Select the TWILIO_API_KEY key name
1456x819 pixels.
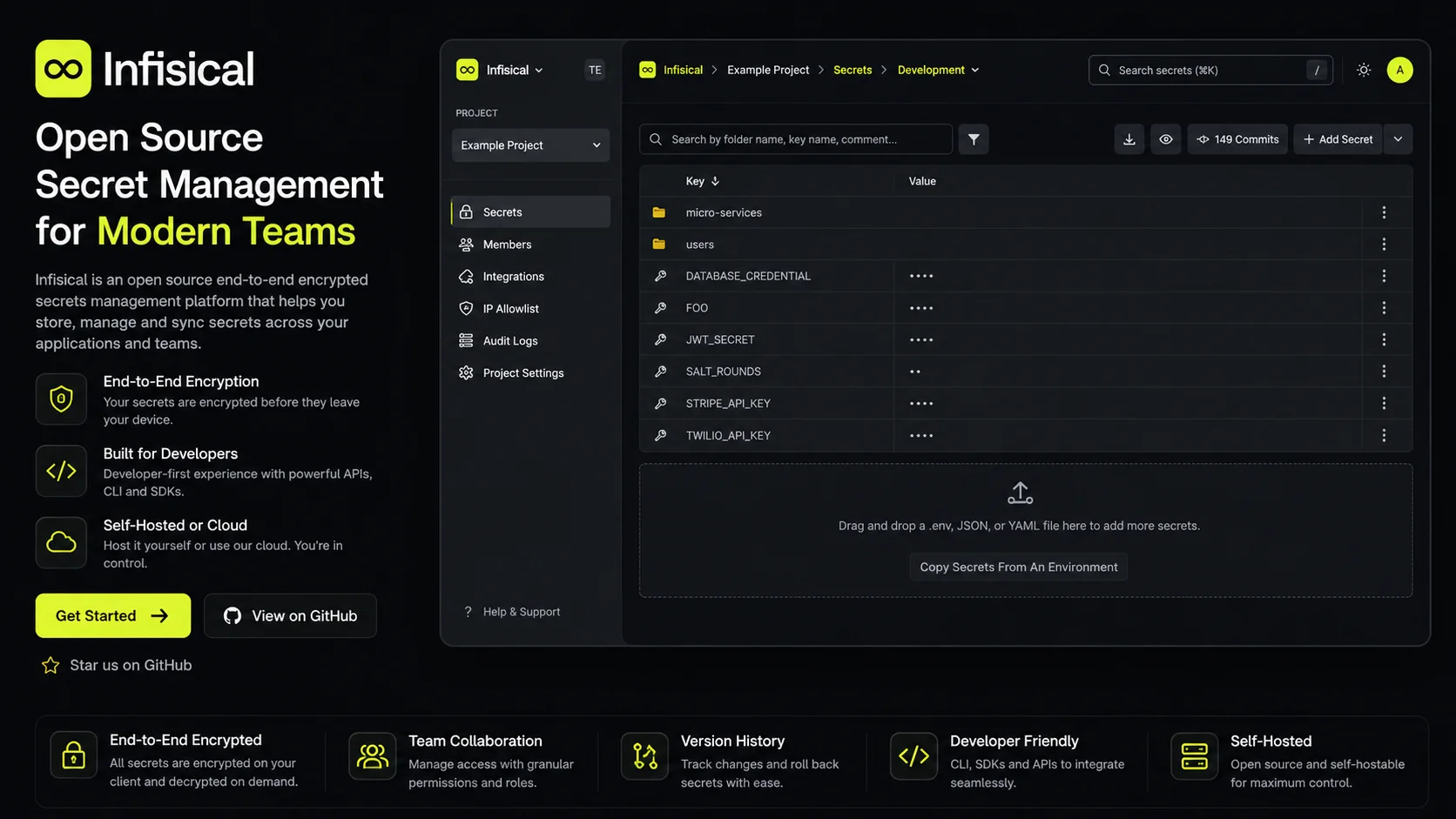point(728,435)
